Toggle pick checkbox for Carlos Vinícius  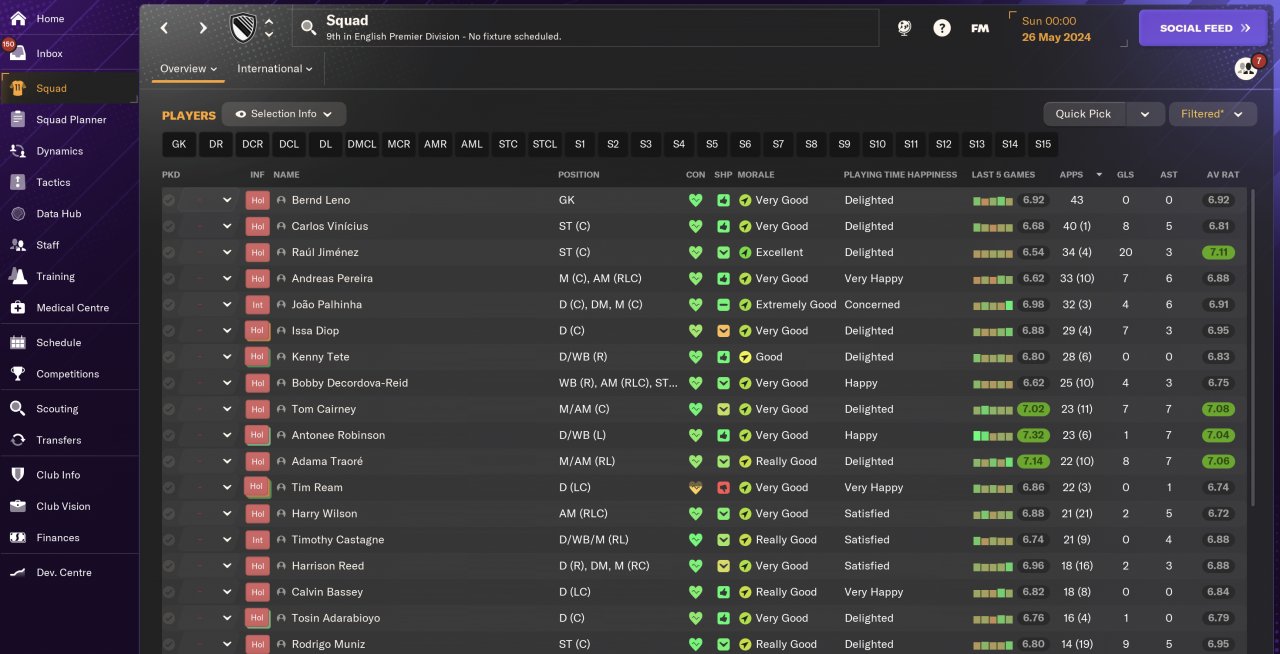169,226
